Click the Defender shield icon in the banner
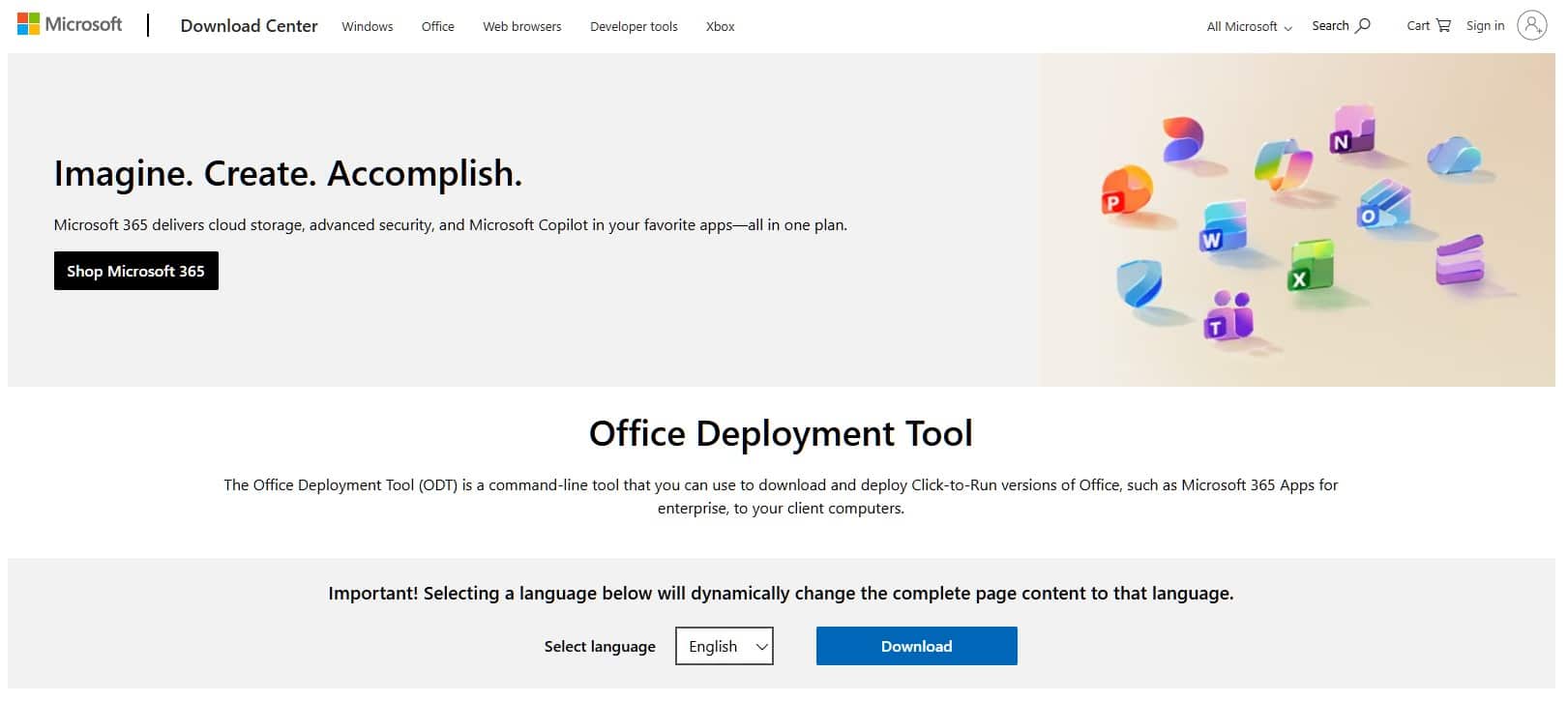The height and width of the screenshot is (702, 1568). tap(1139, 283)
